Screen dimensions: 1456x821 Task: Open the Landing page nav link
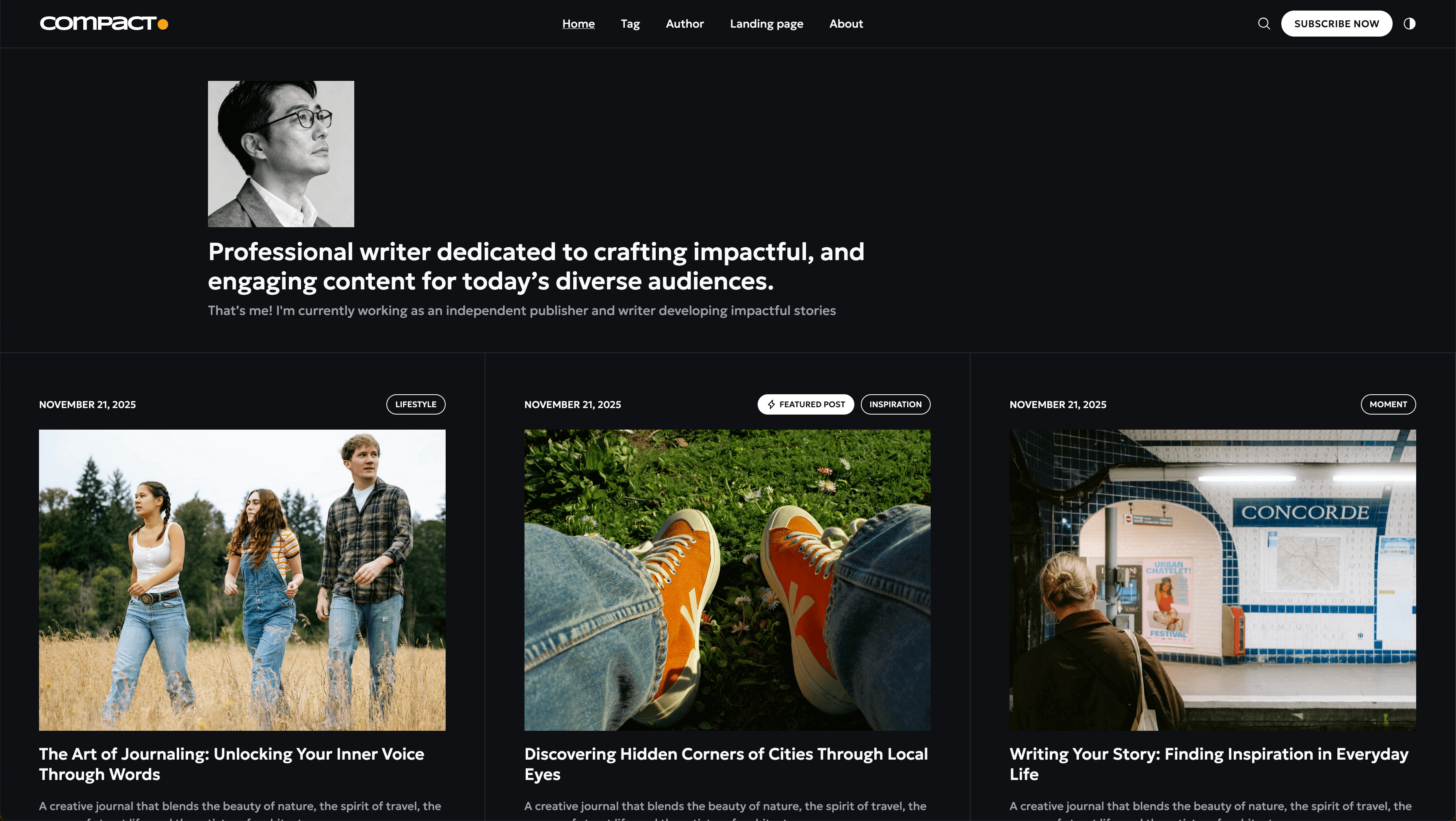pyautogui.click(x=767, y=24)
